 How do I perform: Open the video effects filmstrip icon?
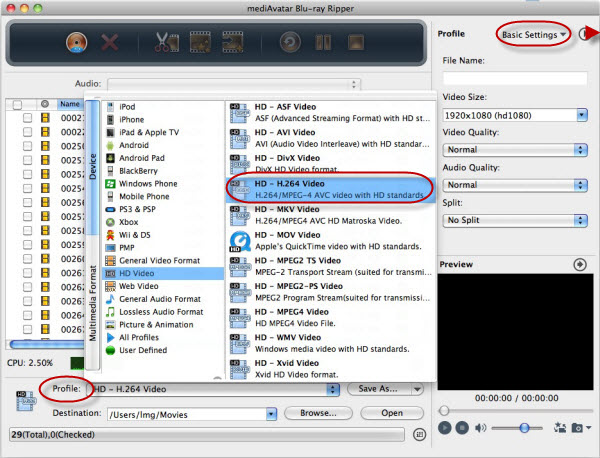[200, 42]
